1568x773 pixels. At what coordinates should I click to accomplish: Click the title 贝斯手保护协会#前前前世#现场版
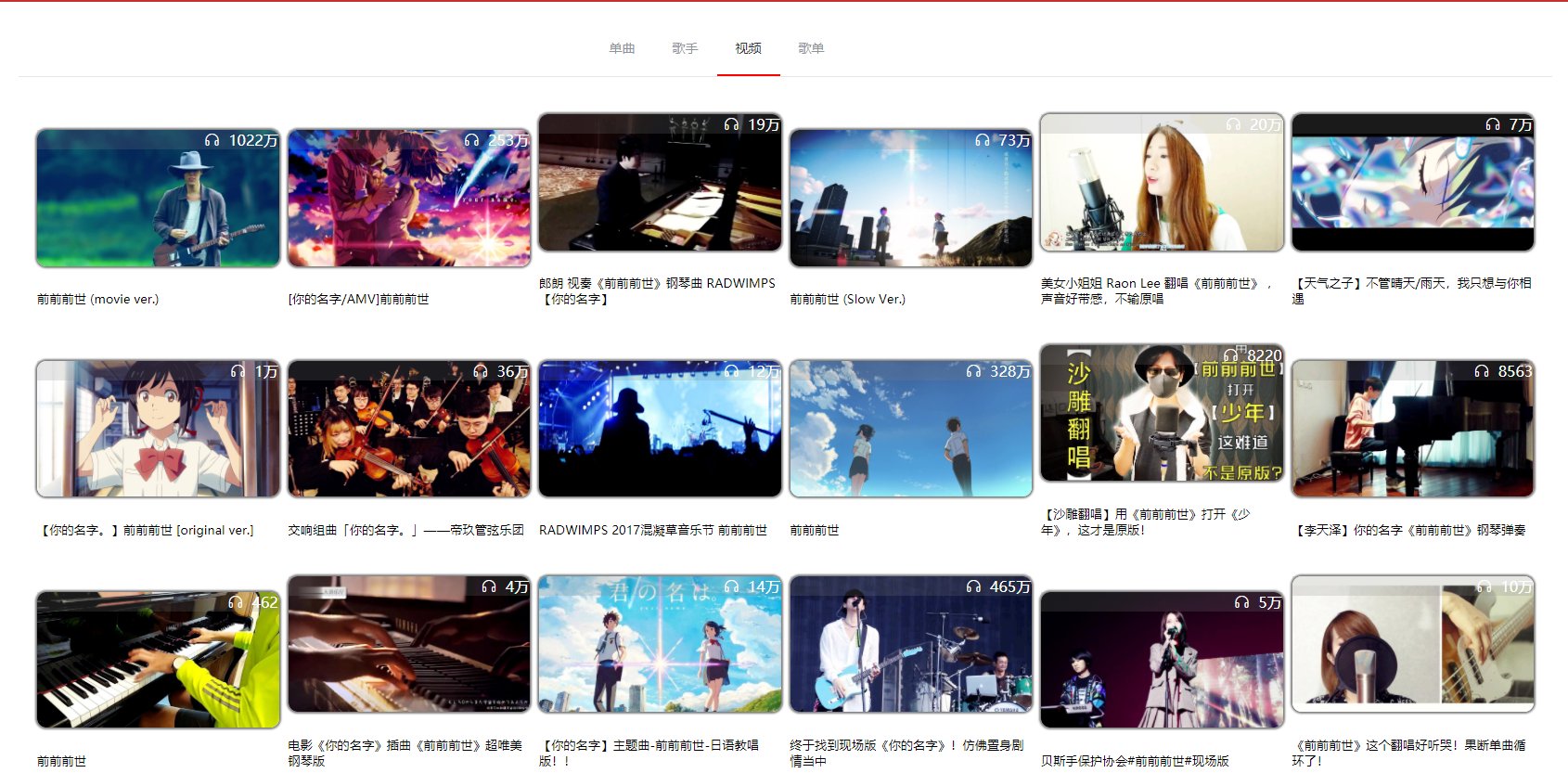click(x=1135, y=761)
